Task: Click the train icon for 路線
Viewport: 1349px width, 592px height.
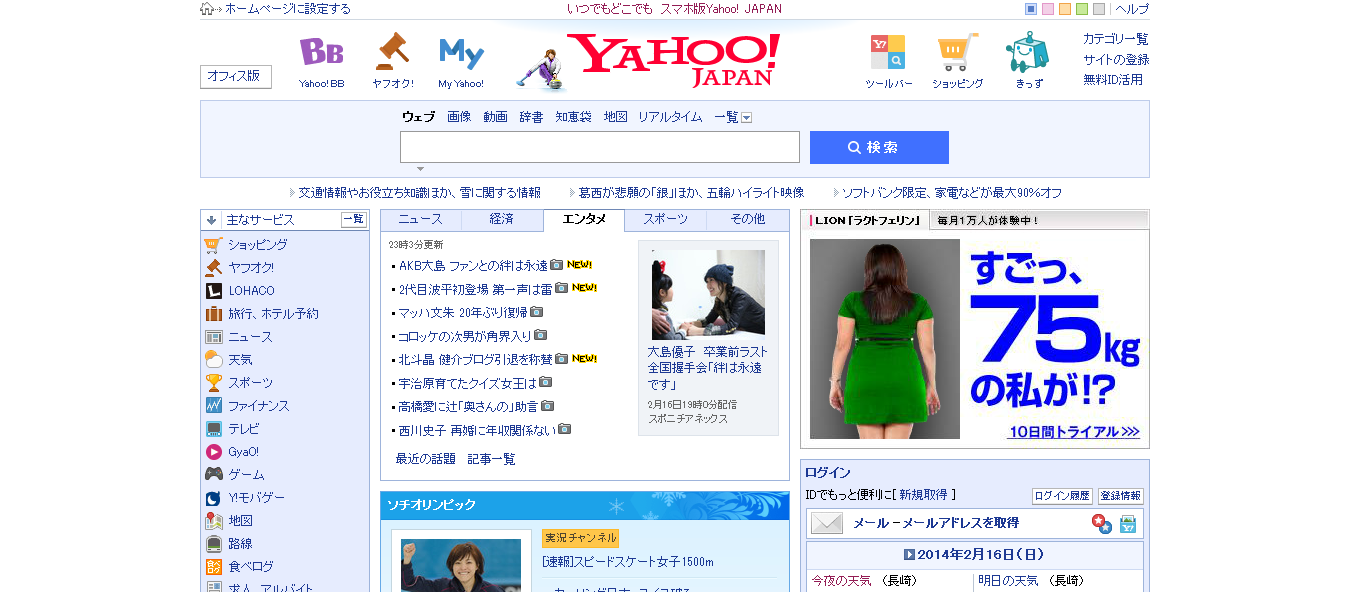Action: point(213,544)
